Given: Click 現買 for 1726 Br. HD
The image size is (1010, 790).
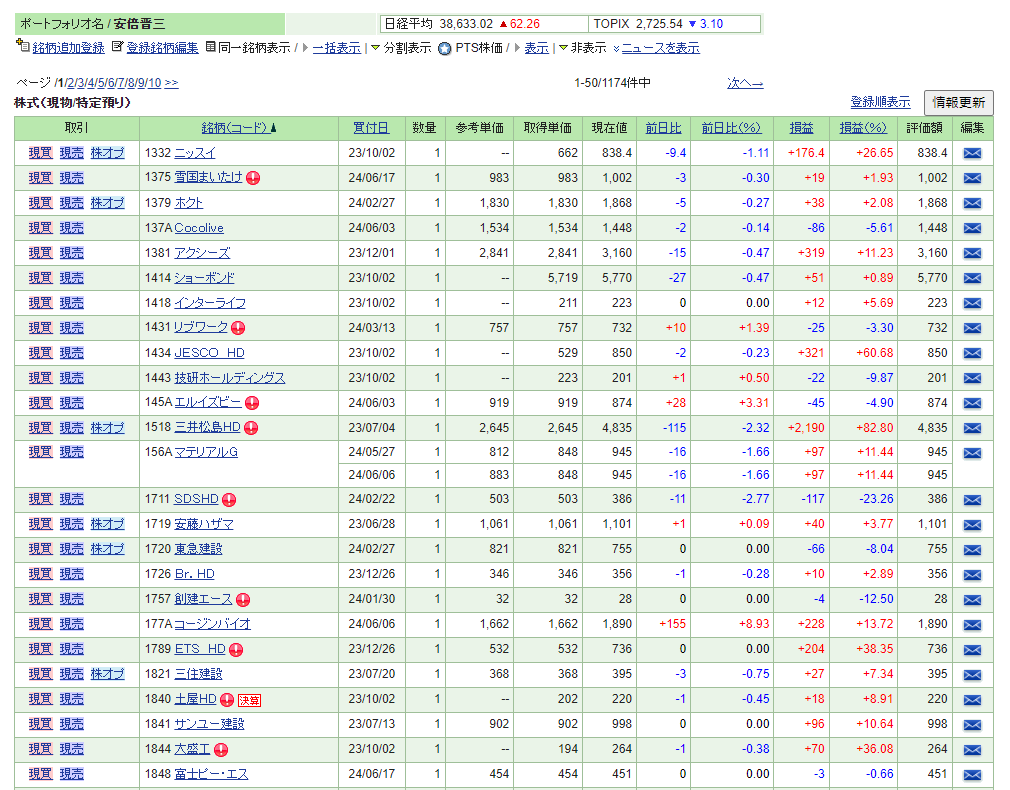Looking at the screenshot, I should (40, 574).
